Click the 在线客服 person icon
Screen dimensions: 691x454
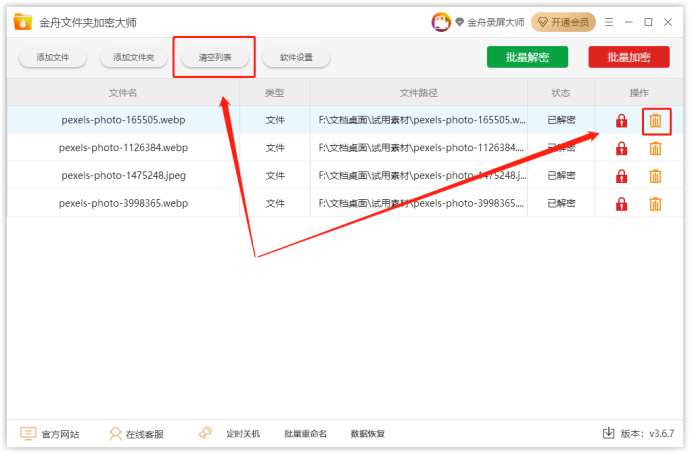point(115,434)
